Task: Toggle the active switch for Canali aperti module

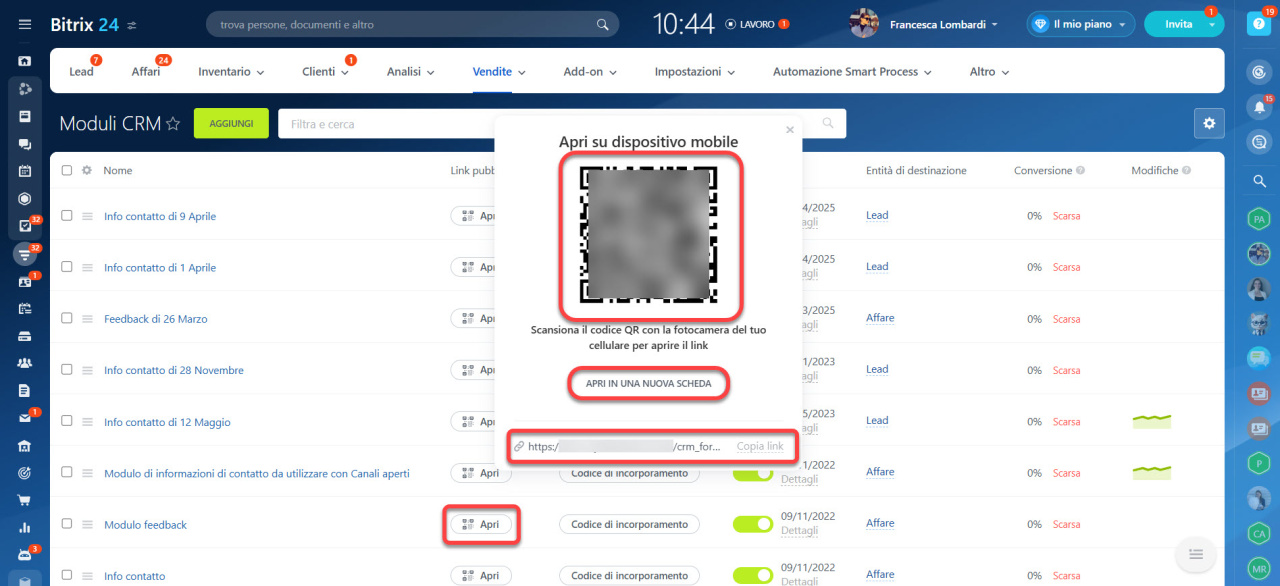Action: (753, 473)
